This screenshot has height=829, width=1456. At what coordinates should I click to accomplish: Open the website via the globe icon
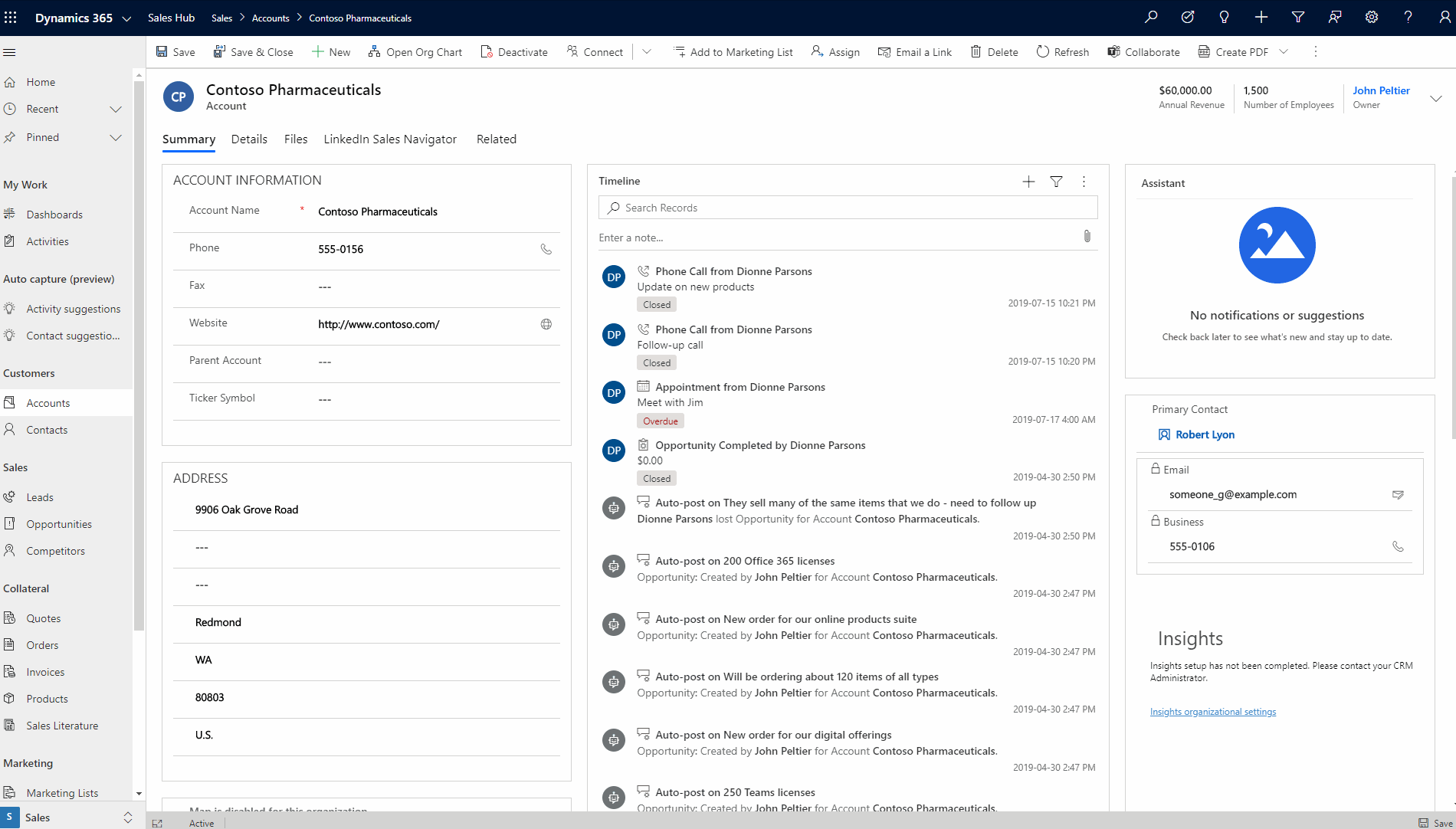[546, 324]
